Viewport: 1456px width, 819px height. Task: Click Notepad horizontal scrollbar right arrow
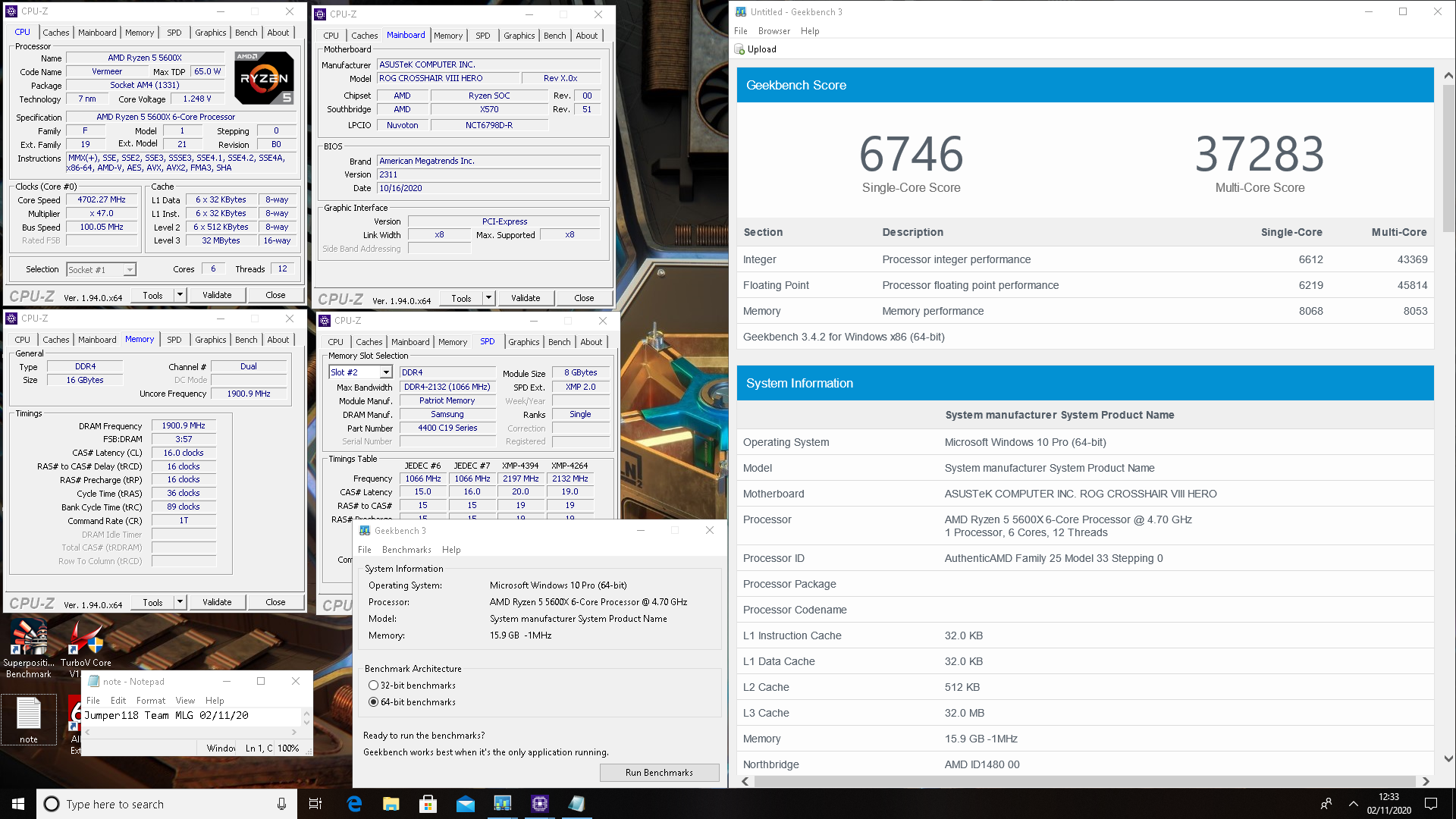pyautogui.click(x=294, y=732)
